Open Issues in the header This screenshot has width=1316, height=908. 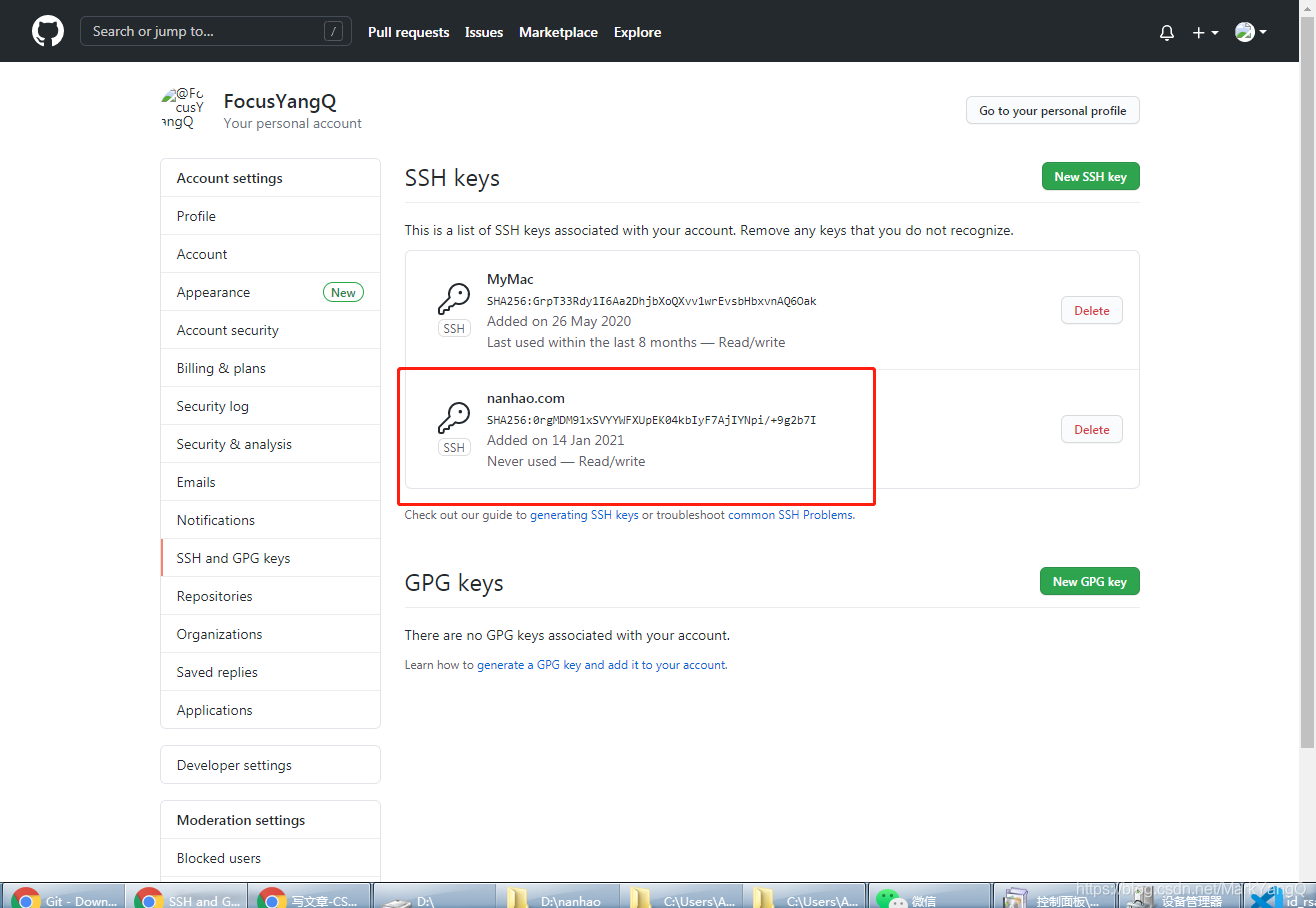(484, 32)
